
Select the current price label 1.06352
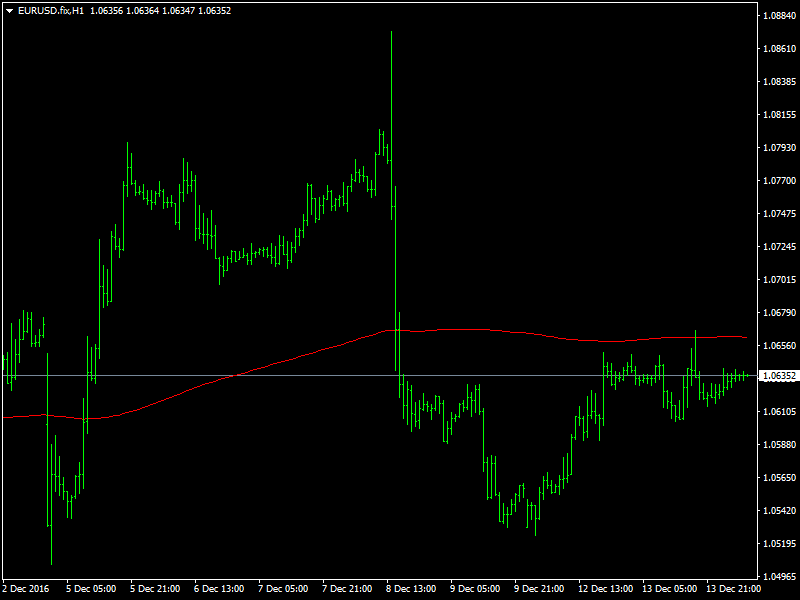tap(779, 376)
